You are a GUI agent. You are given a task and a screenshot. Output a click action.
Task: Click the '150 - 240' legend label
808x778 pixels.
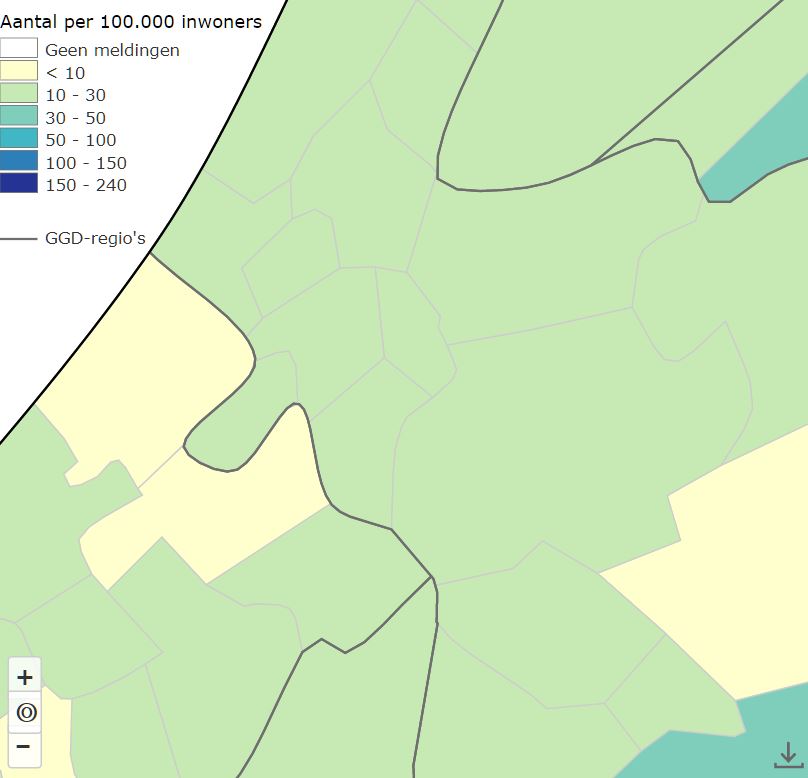(x=86, y=185)
